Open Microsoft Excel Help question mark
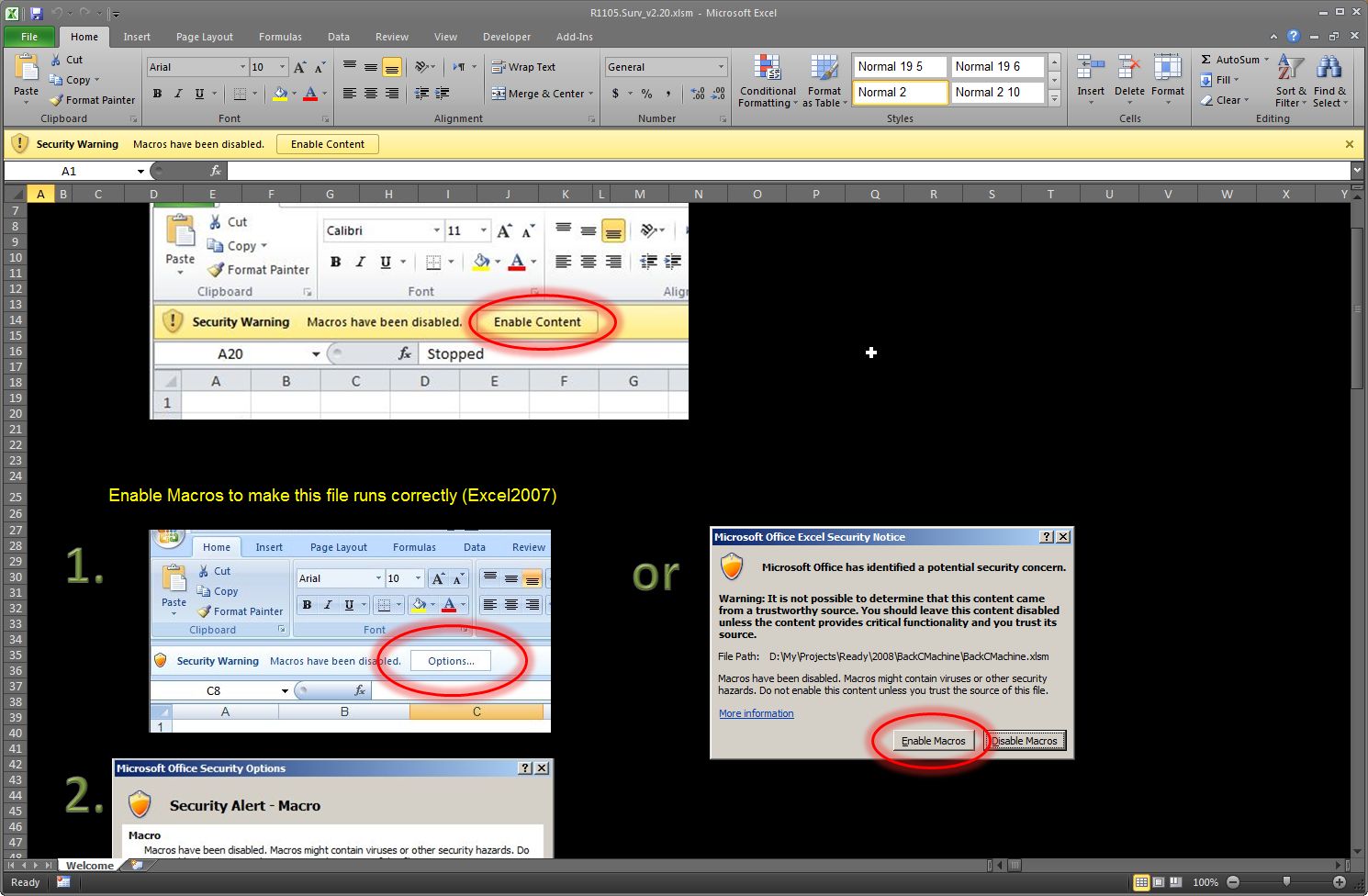 click(1294, 37)
